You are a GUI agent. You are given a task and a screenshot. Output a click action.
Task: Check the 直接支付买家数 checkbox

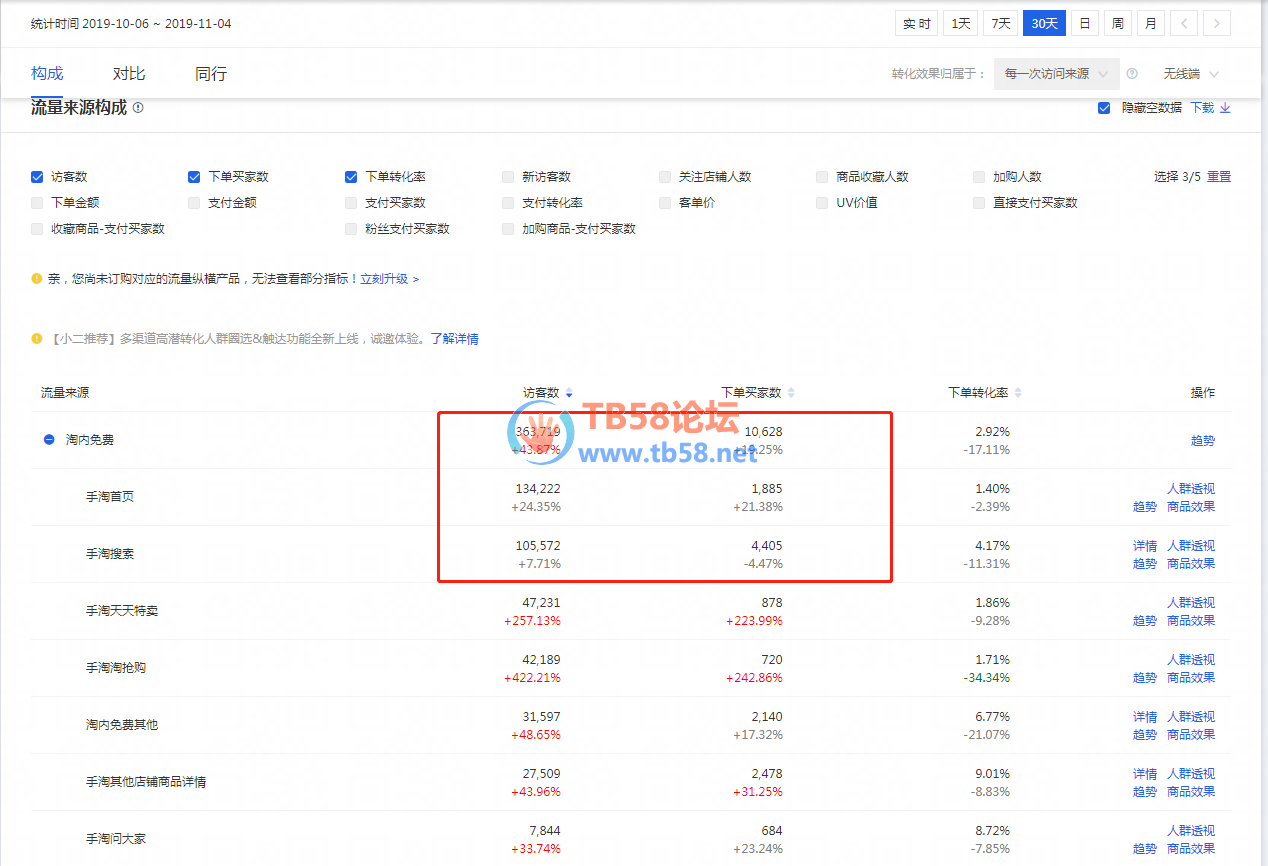tap(979, 203)
